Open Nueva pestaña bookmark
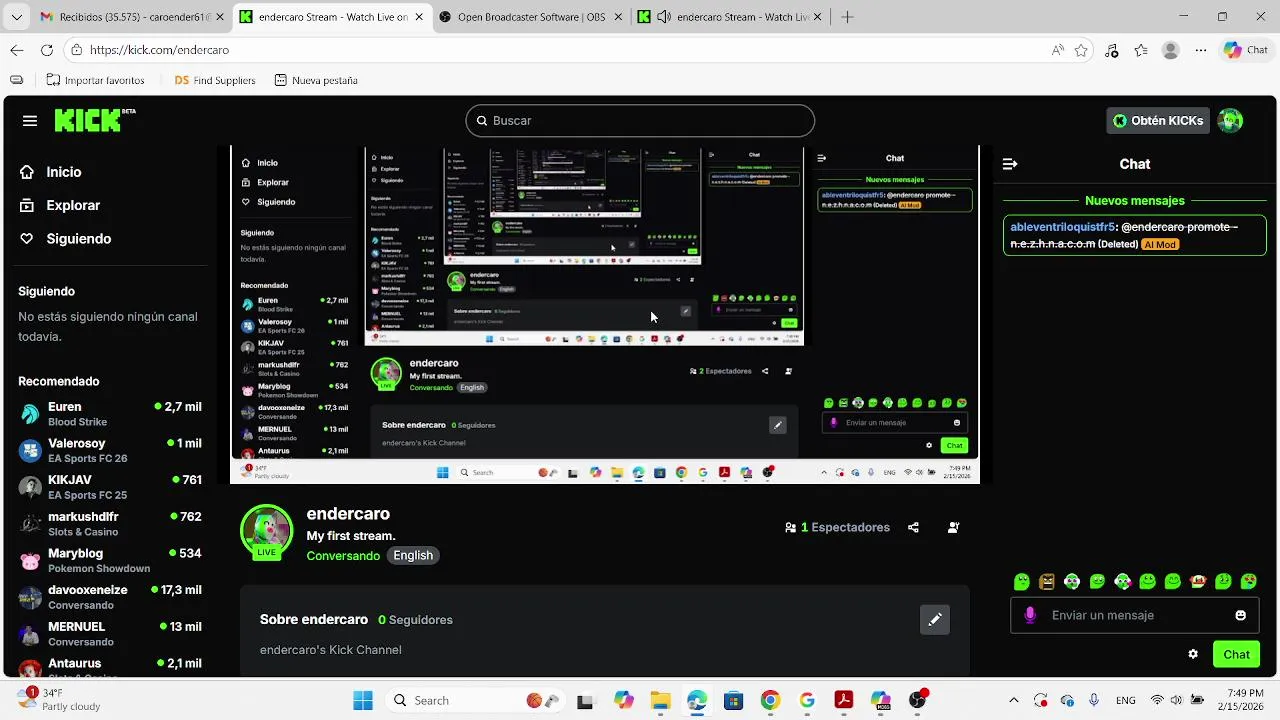1280x720 pixels. (x=316, y=80)
